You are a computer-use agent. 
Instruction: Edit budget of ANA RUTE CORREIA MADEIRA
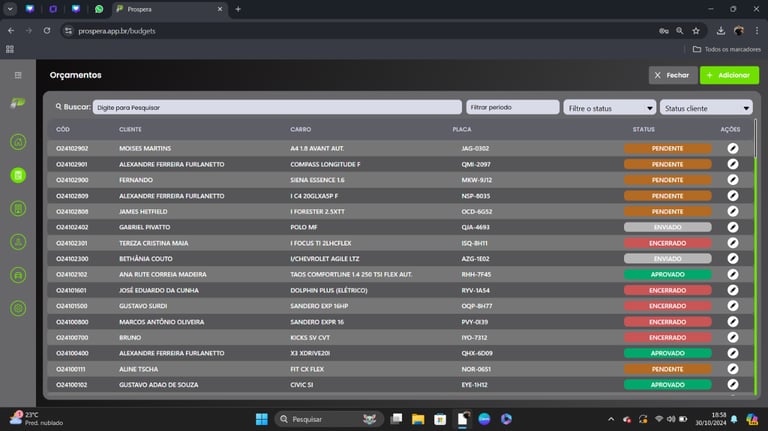tap(733, 274)
